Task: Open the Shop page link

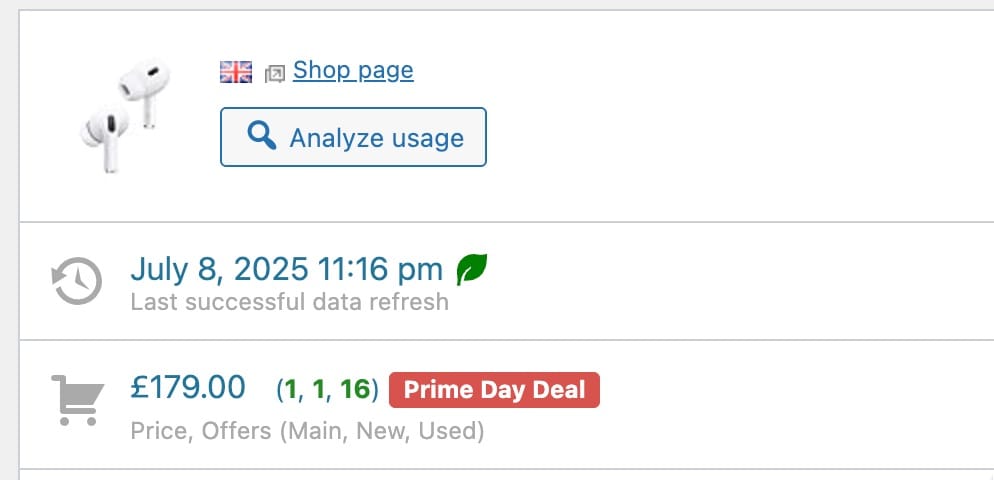Action: pyautogui.click(x=353, y=70)
